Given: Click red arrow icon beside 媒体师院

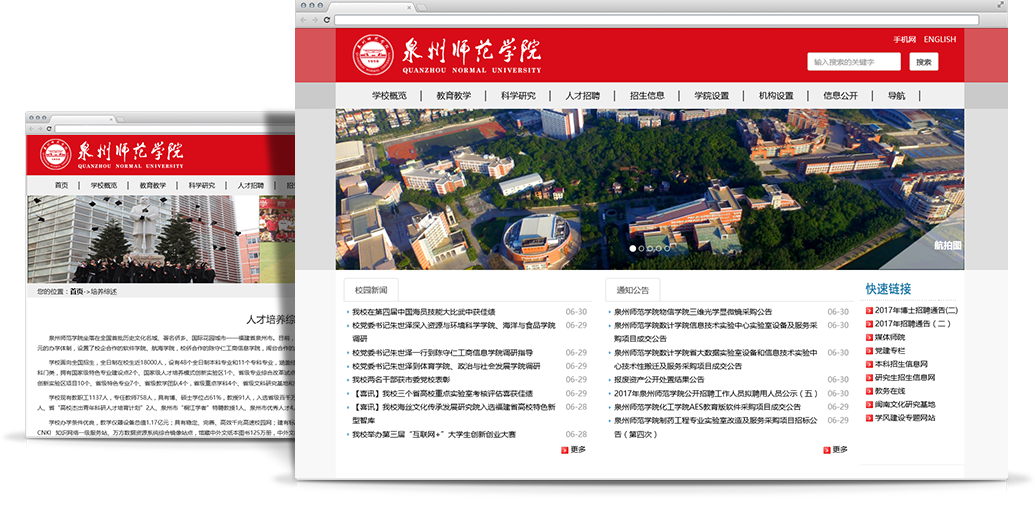Looking at the screenshot, I should [869, 338].
